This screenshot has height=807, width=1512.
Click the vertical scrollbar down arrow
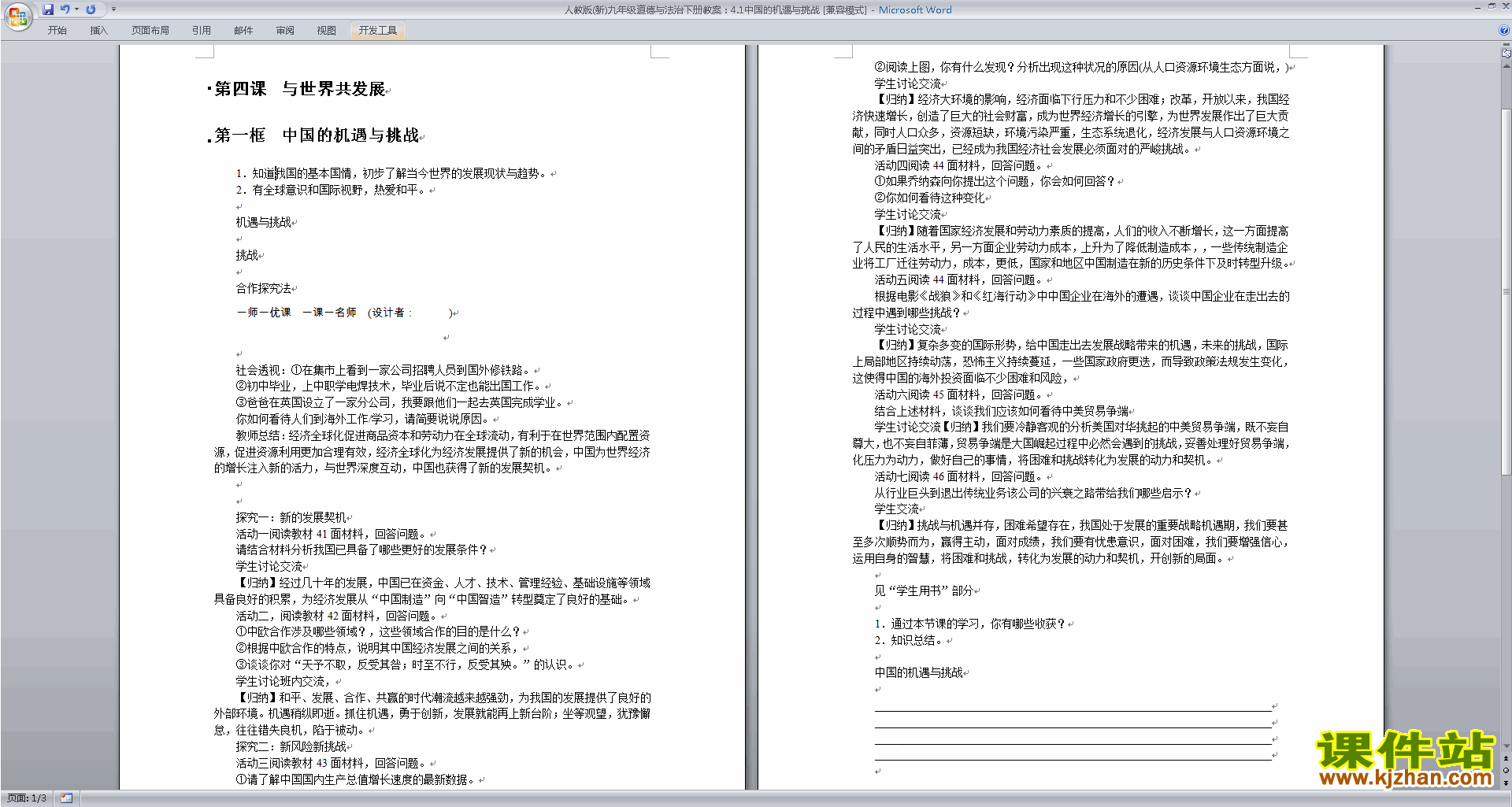[1506, 746]
